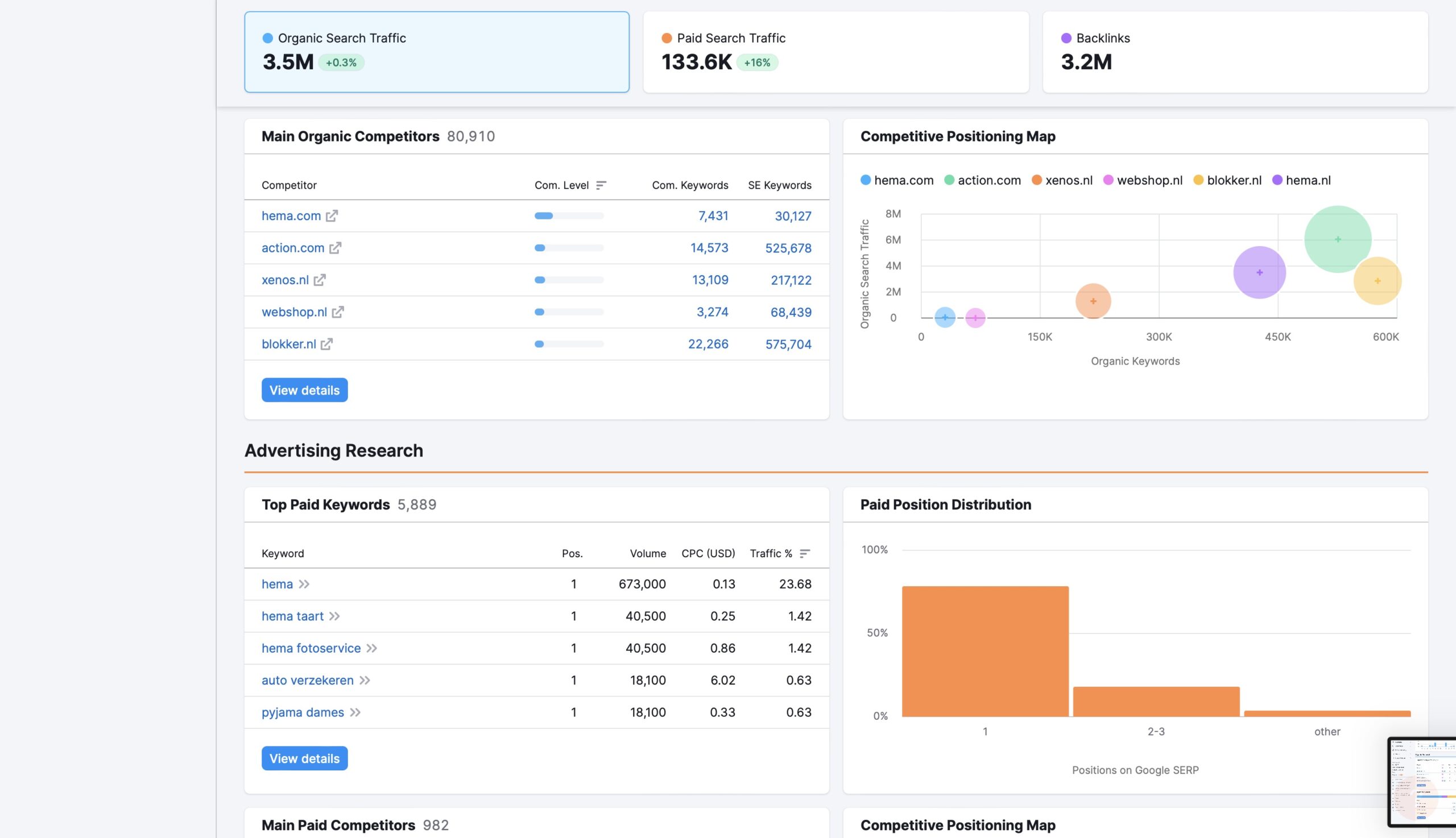The width and height of the screenshot is (1456, 838).
Task: Open hema.com external link icon
Action: coord(332,216)
